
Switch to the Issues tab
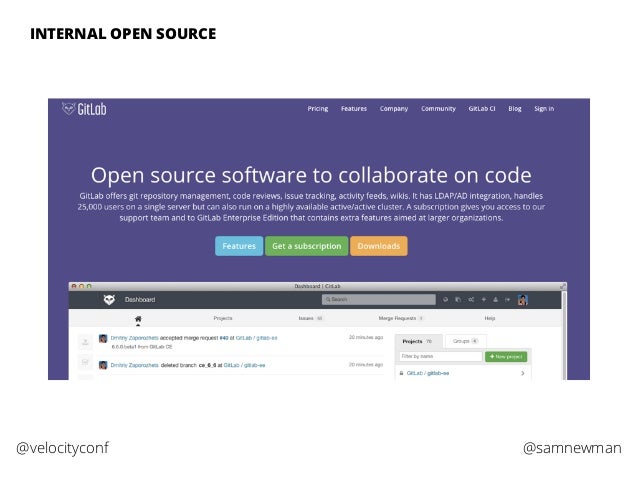point(310,318)
